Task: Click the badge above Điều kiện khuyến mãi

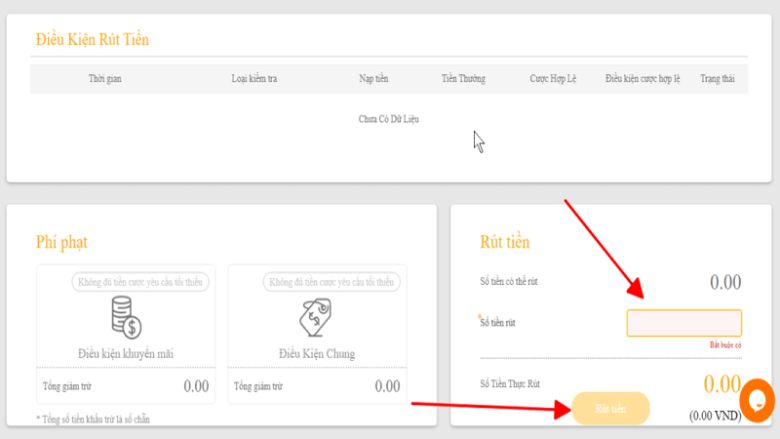Action: tap(140, 282)
